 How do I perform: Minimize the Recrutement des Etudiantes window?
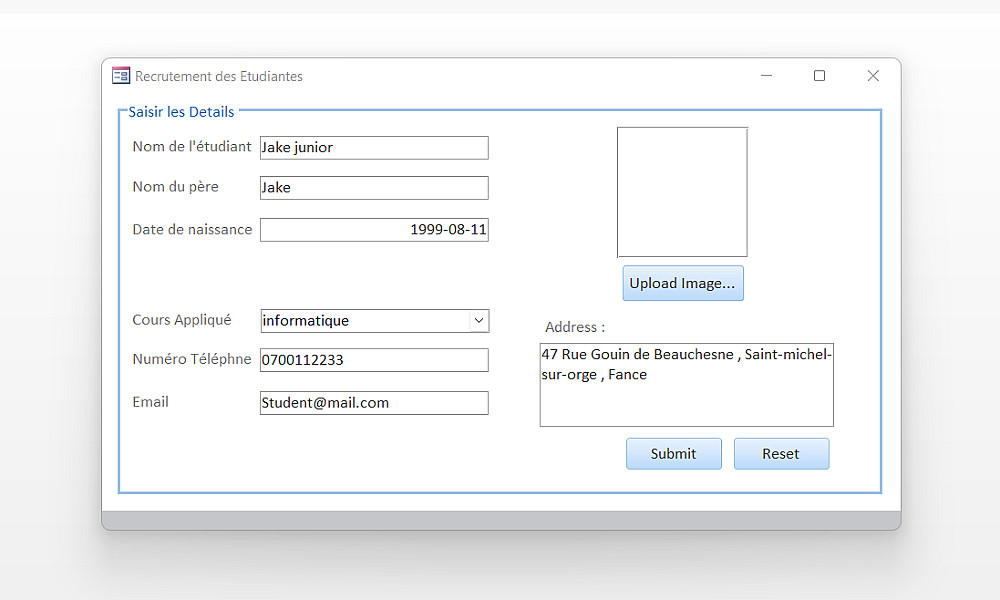(767, 76)
